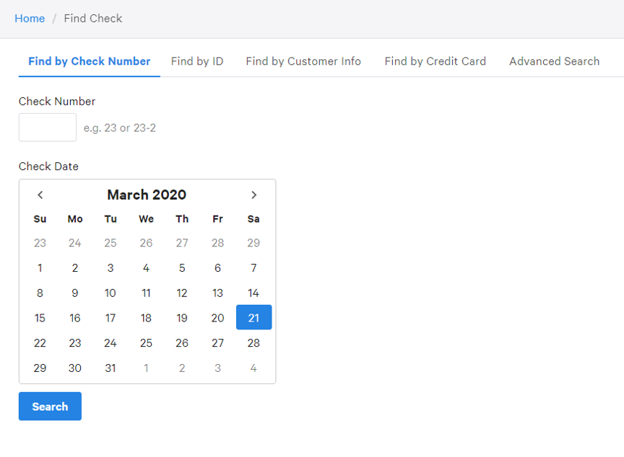624x457 pixels.
Task: Select the Find by Credit Card tab
Action: pos(435,61)
